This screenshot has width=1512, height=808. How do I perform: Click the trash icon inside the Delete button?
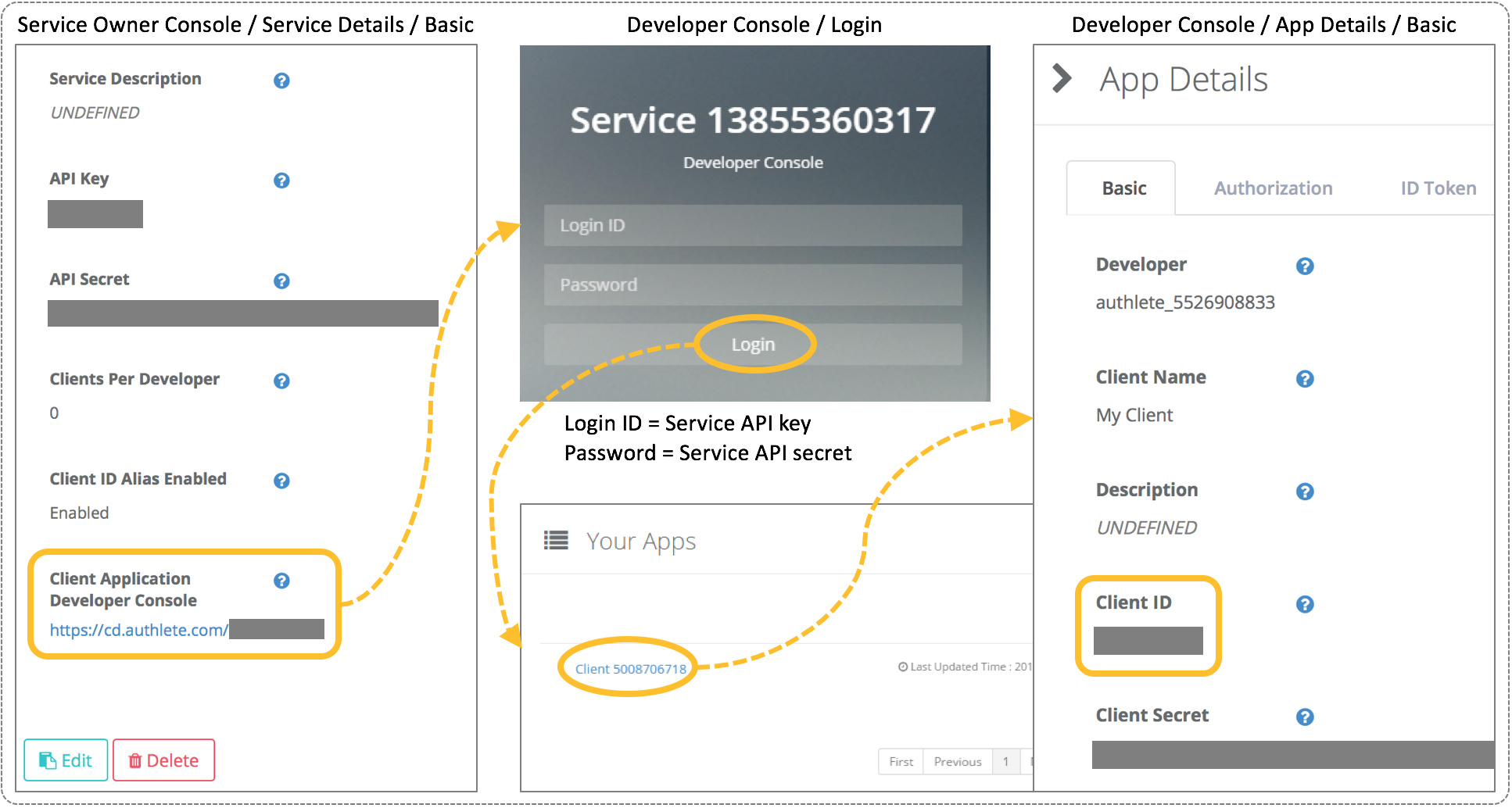(x=135, y=760)
